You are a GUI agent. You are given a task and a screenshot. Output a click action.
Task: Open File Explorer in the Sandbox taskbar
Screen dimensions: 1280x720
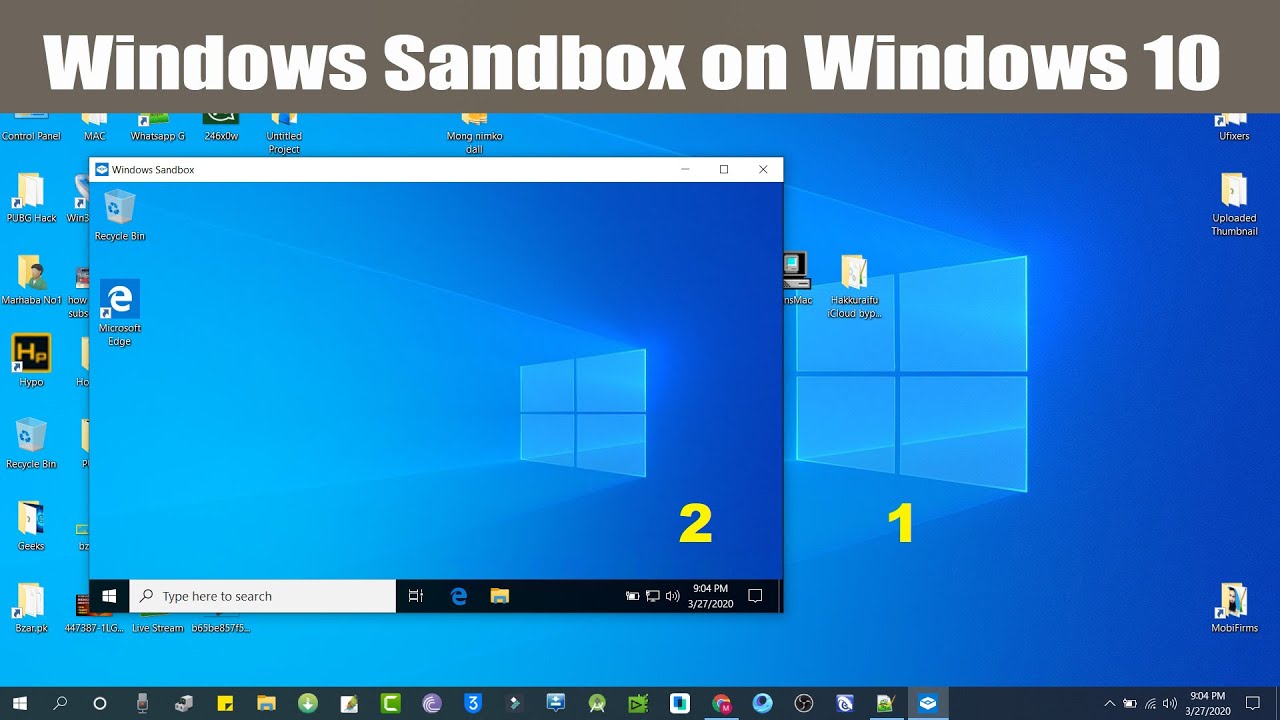point(500,596)
